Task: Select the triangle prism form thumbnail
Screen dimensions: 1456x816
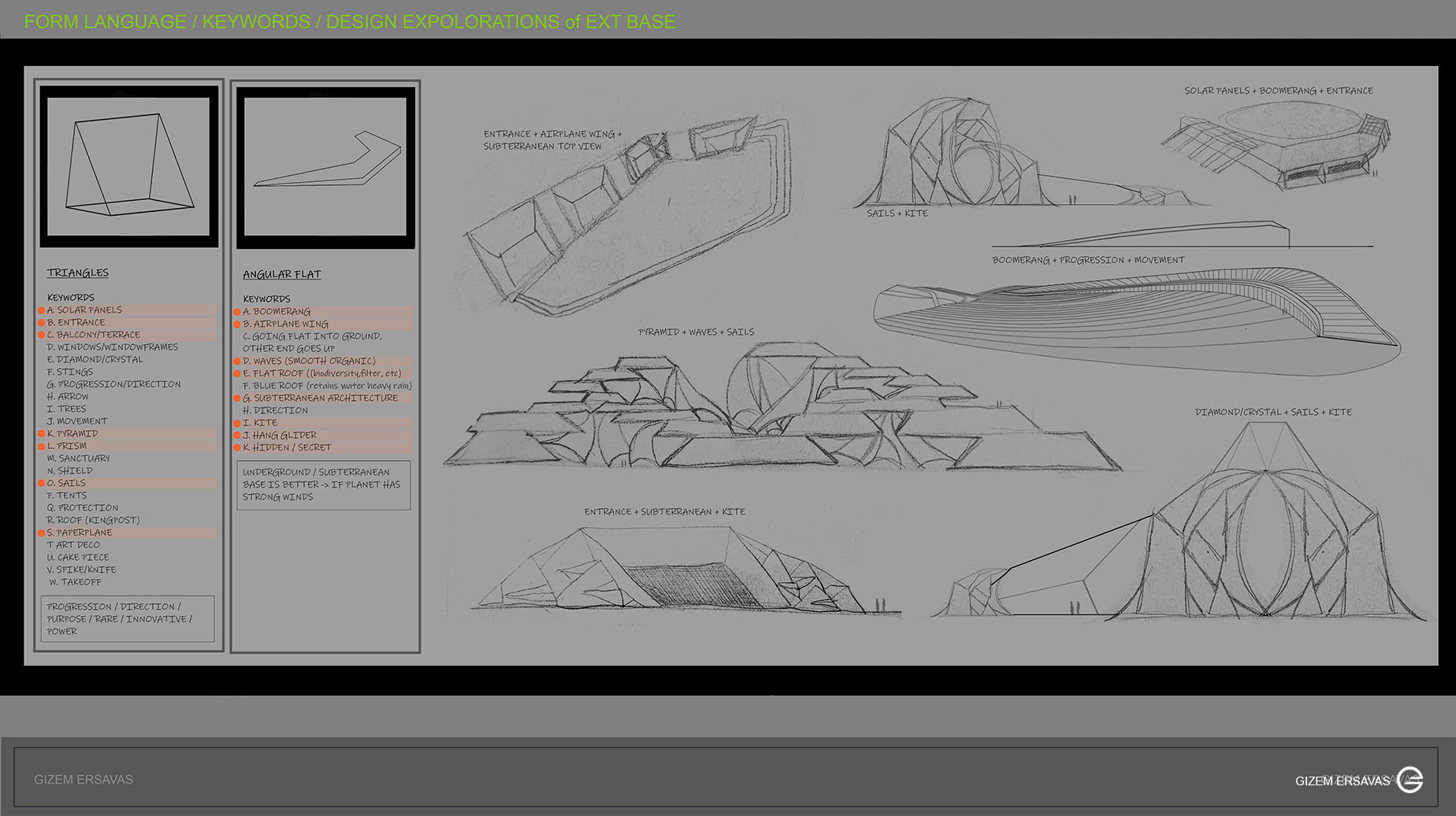Action: pos(129,166)
